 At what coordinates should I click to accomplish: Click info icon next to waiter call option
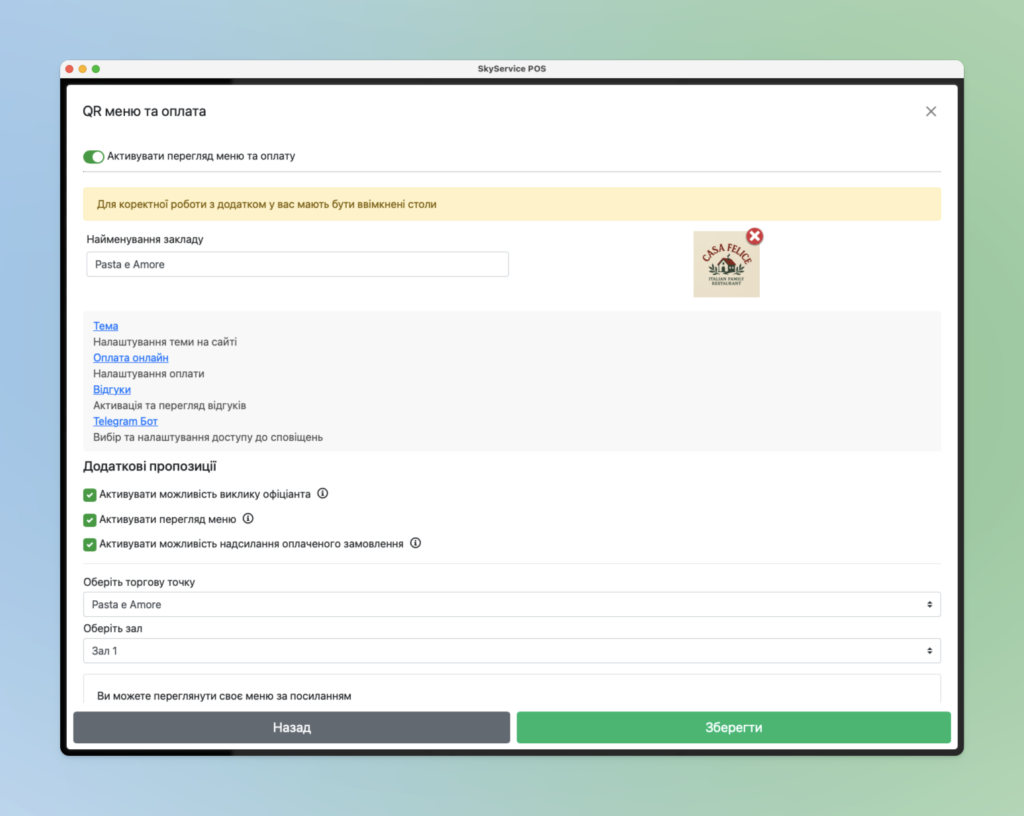pos(323,494)
